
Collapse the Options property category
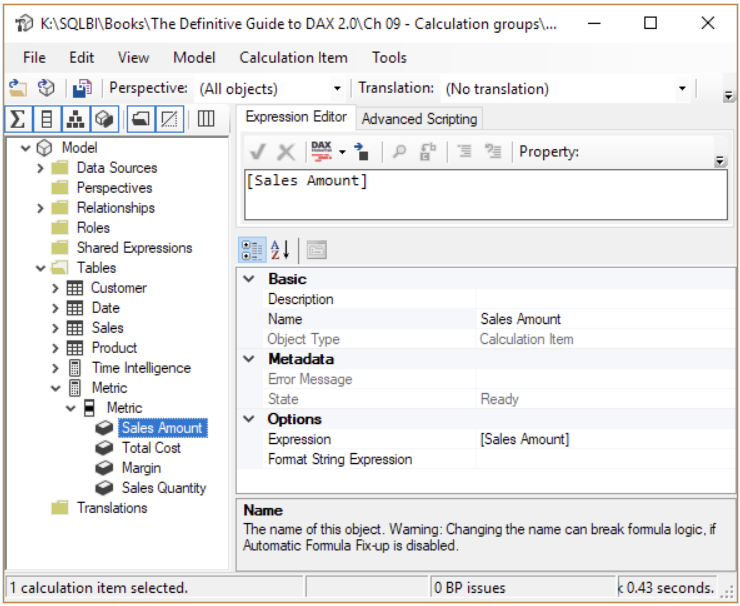249,419
